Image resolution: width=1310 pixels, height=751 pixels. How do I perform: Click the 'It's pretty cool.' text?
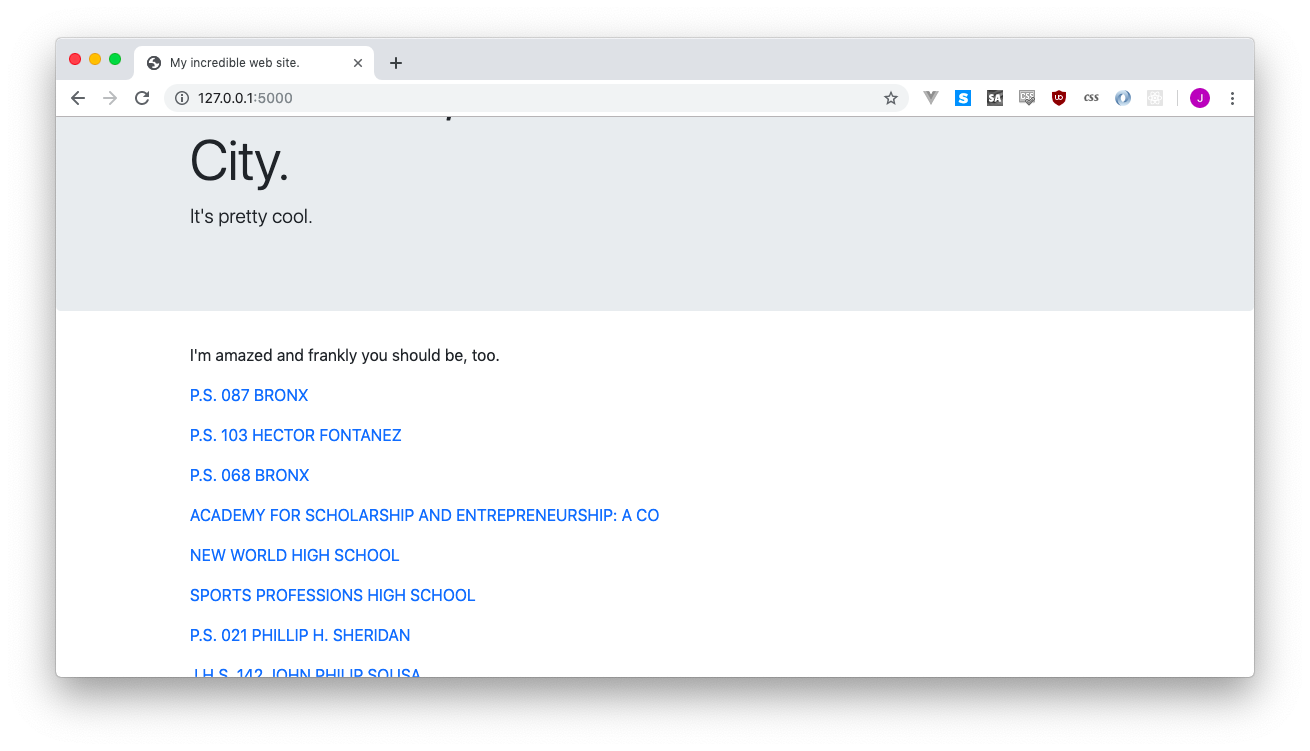[x=251, y=216]
